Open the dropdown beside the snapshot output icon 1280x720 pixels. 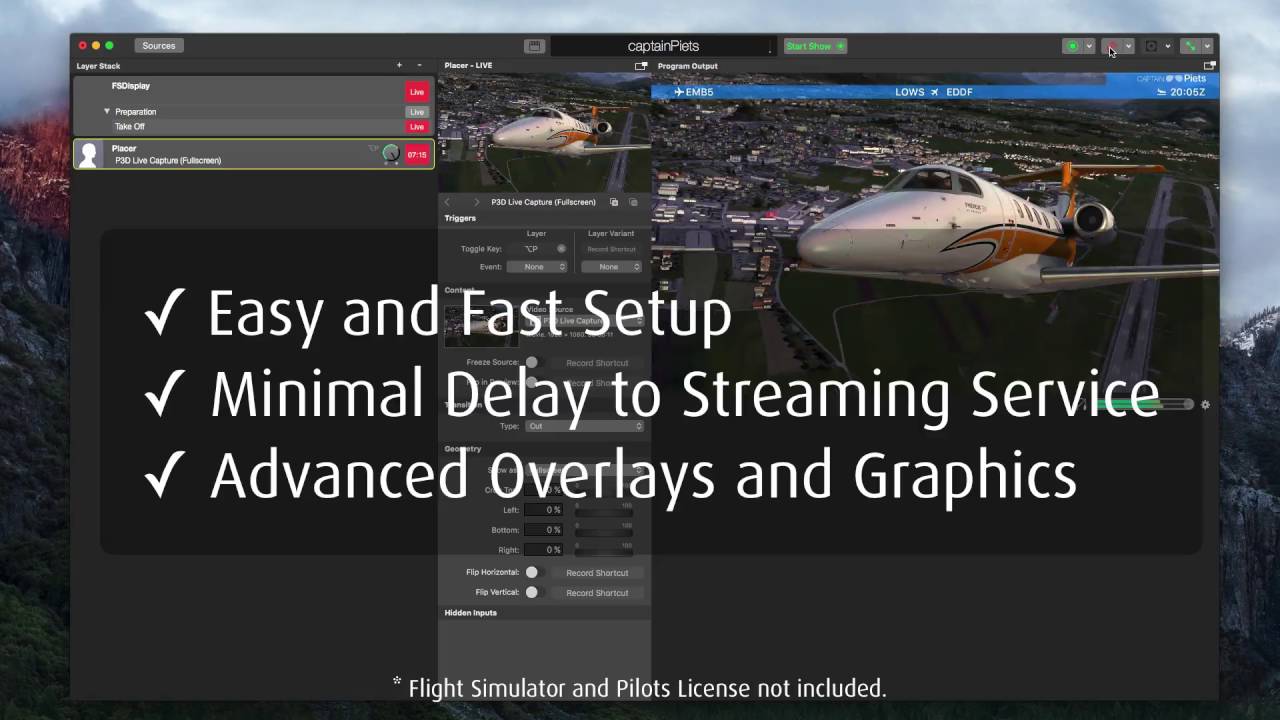[1167, 46]
